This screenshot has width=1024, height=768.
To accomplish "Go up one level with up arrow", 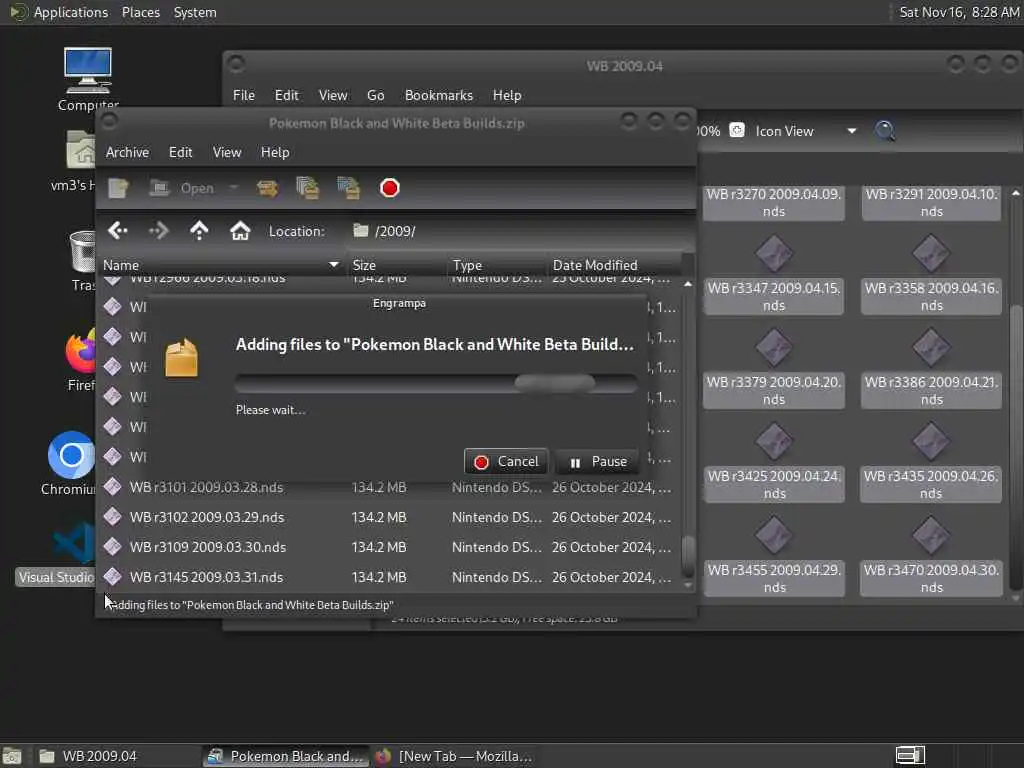I will (x=199, y=231).
